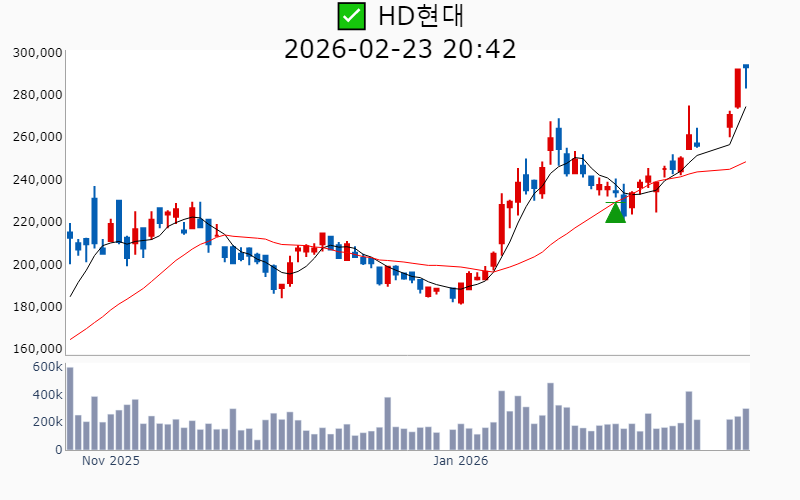Screen dimensions: 800x500
Task: Click the 400k volume axis label
Action: [x=46, y=395]
